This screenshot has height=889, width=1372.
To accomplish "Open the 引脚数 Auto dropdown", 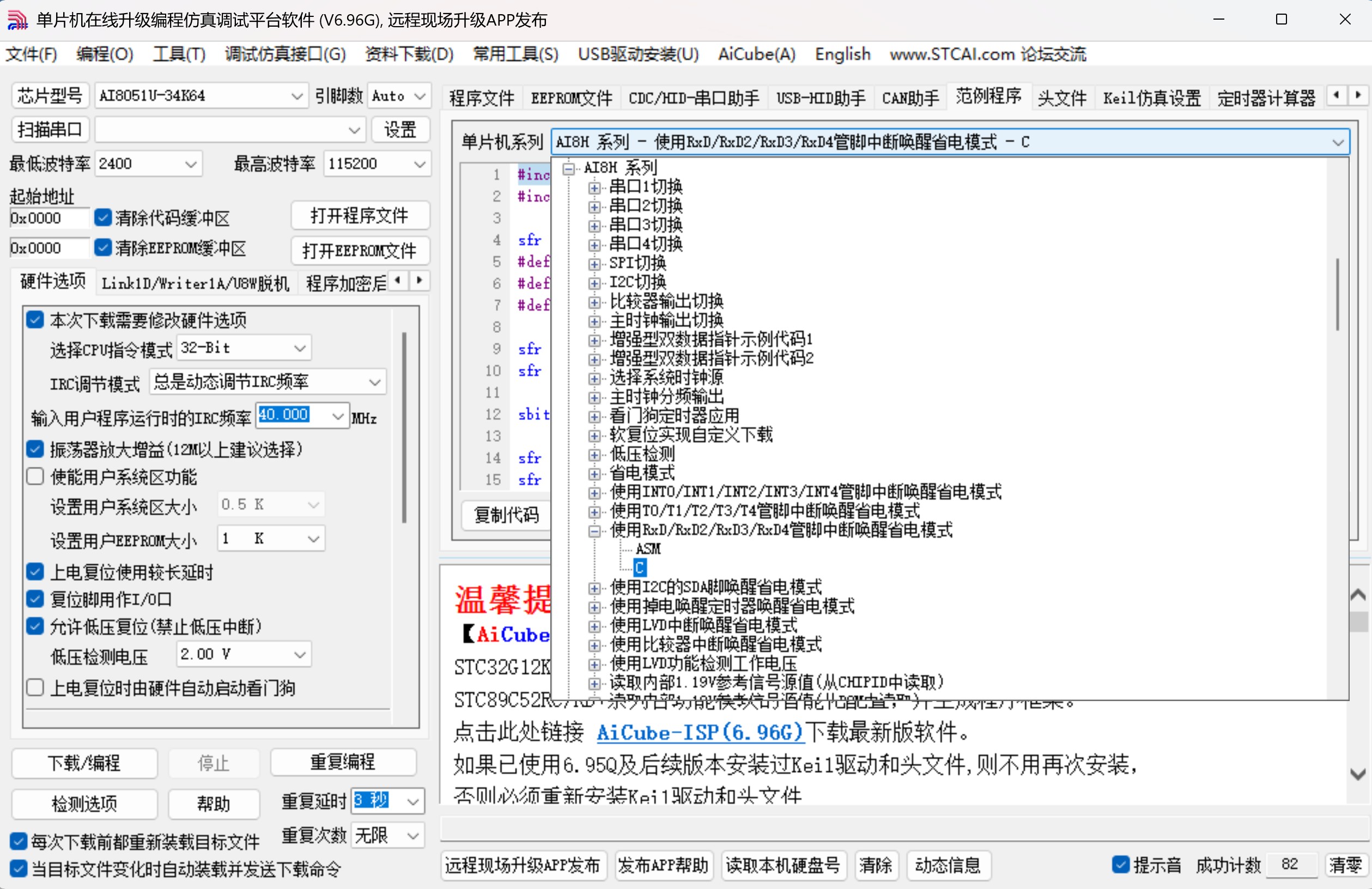I will (420, 95).
